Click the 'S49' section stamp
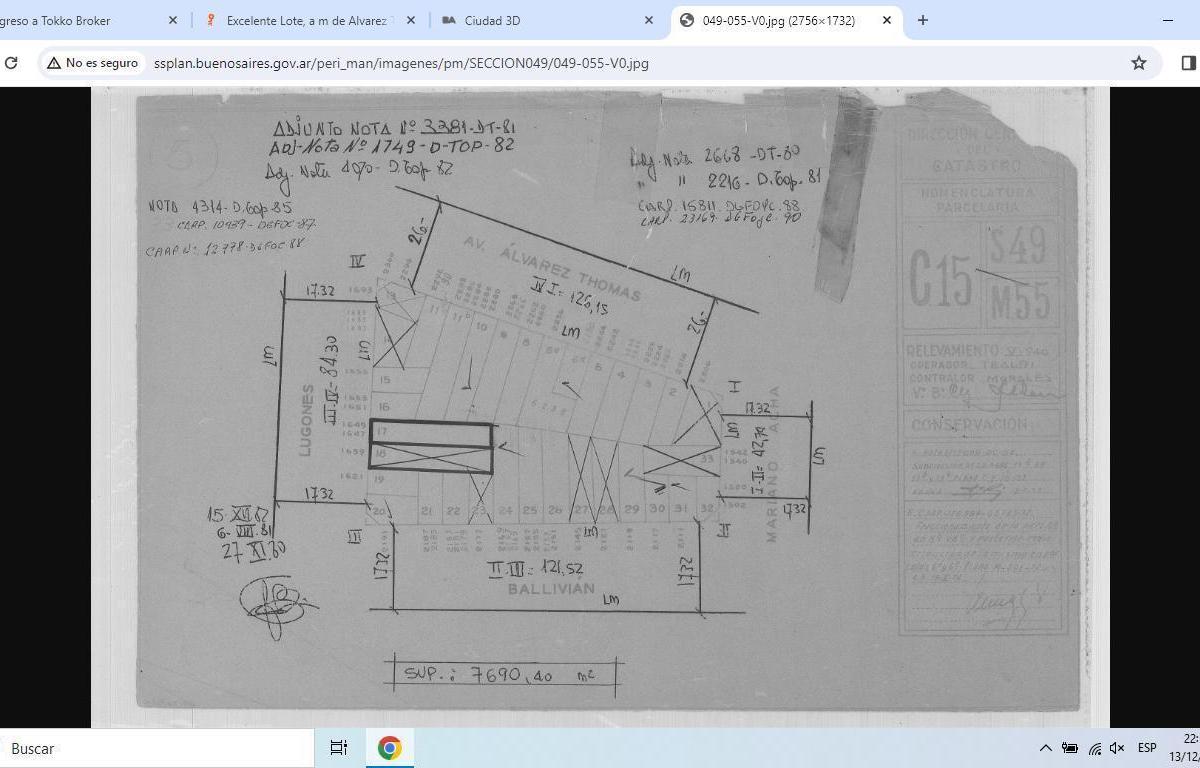This screenshot has height=768, width=1200. click(1017, 247)
